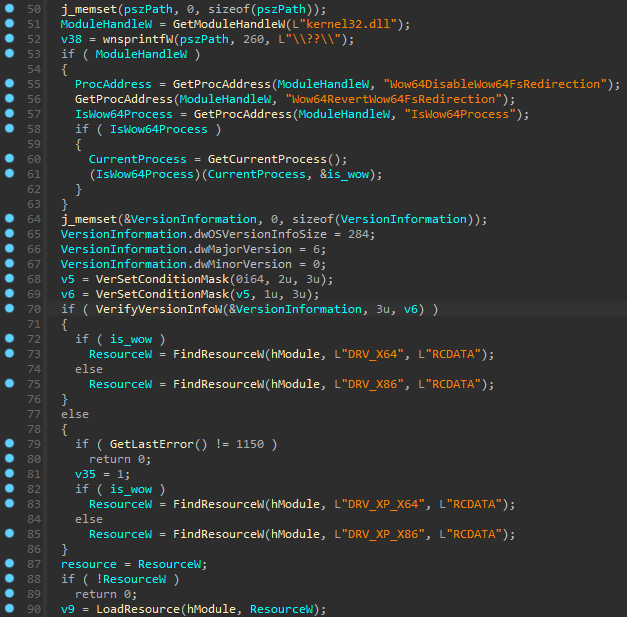Select lowercase resource variable on line 87
Viewport: 627px width, 617px height.
point(89,564)
